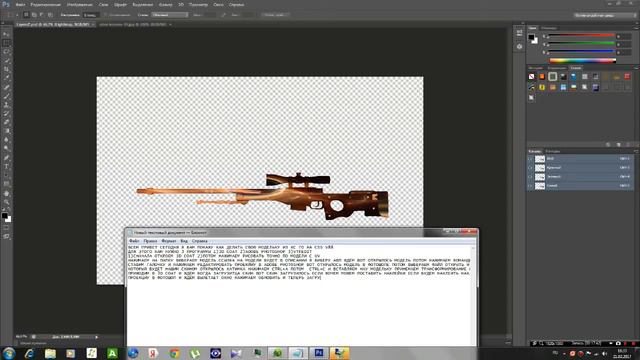Screen dimensions: 640x360
Task: Open the Styles panel flyout menu
Action: (x=636, y=68)
